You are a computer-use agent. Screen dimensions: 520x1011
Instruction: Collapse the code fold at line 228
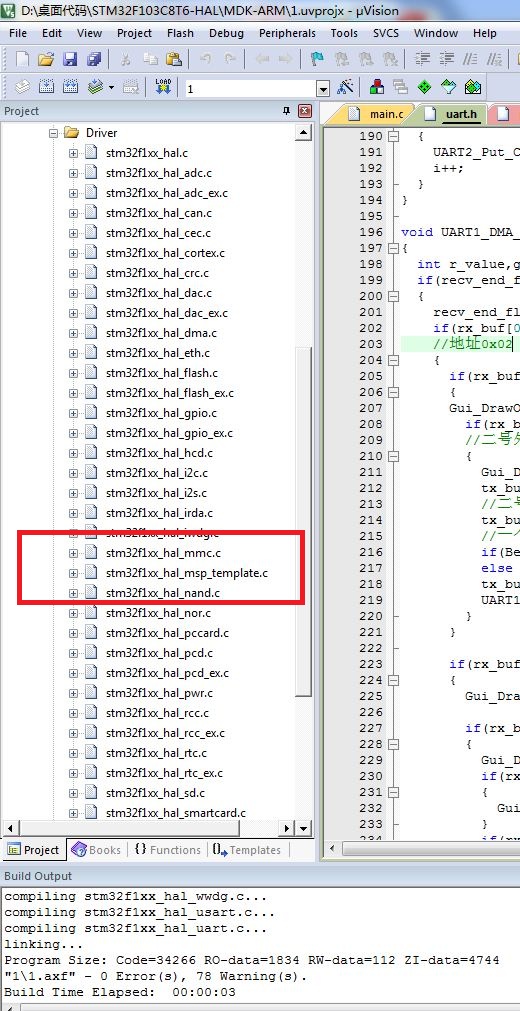click(394, 743)
